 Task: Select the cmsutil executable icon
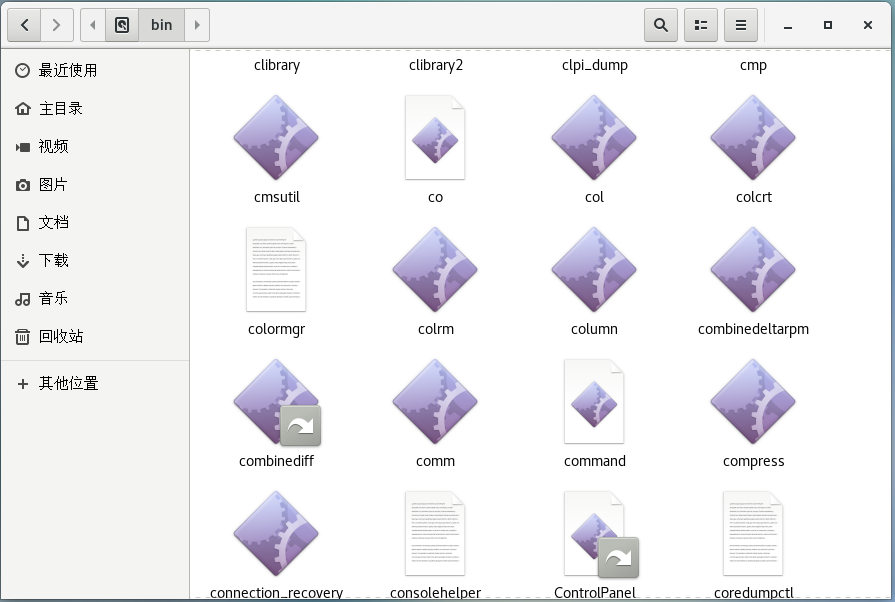coord(276,138)
